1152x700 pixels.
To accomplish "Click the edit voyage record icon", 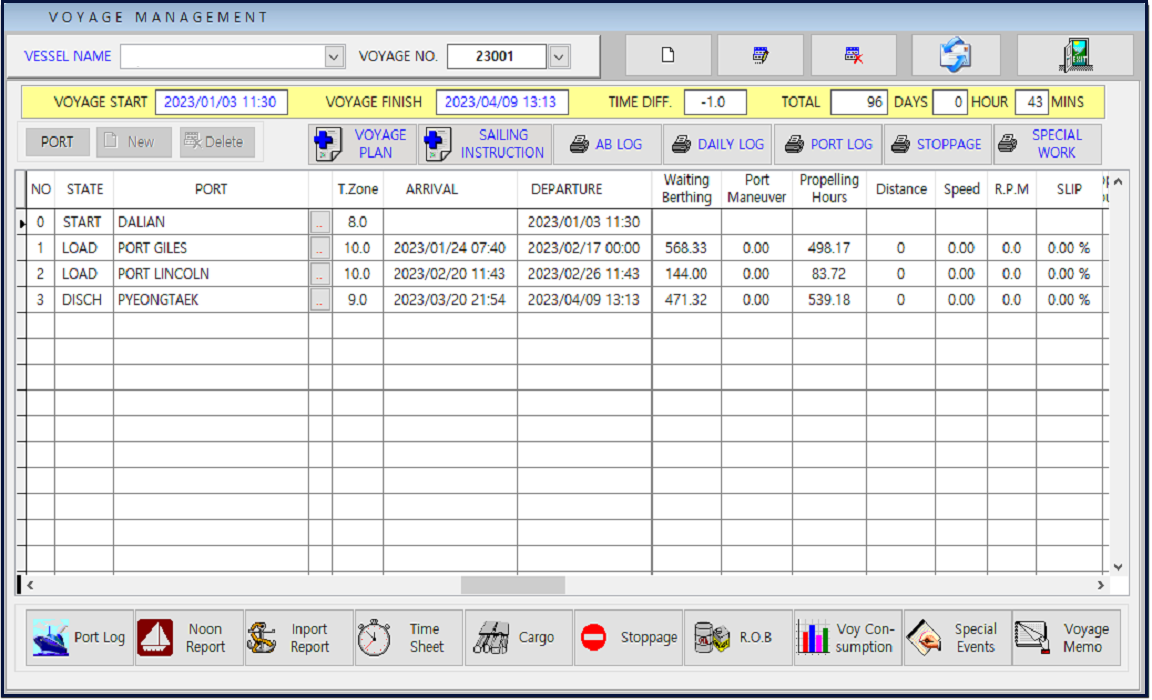I will 760,55.
